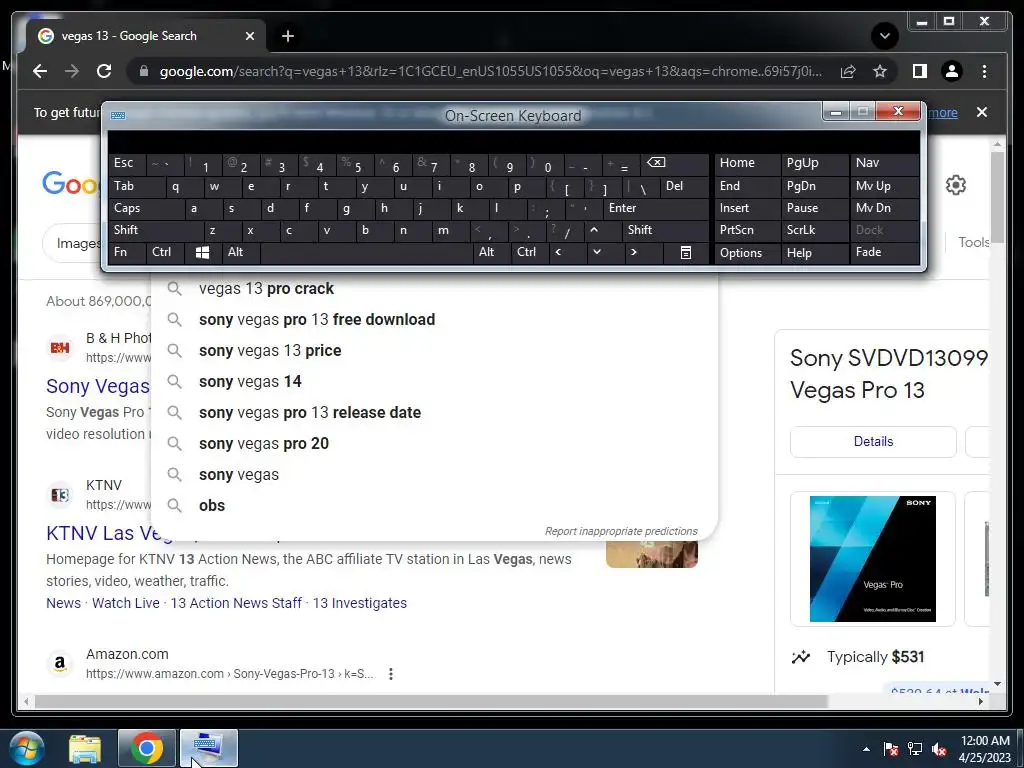
Task: Click the Enter key on the keyboard
Action: pos(656,208)
